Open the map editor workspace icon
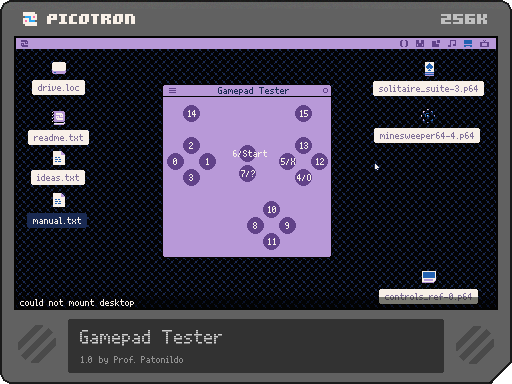Image resolution: width=512 pixels, height=384 pixels. point(436,44)
